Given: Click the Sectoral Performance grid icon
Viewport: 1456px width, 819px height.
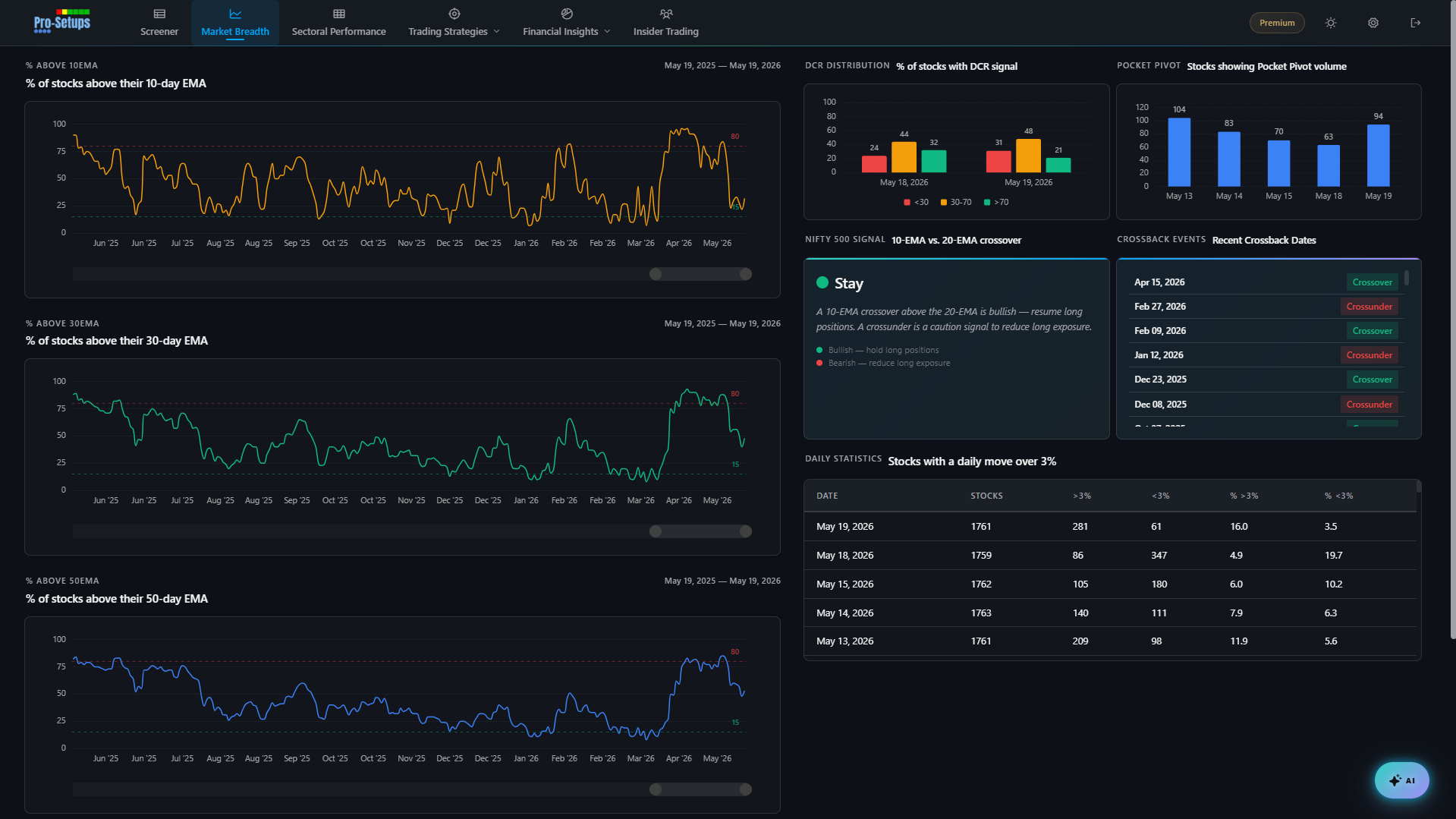Looking at the screenshot, I should [x=339, y=14].
